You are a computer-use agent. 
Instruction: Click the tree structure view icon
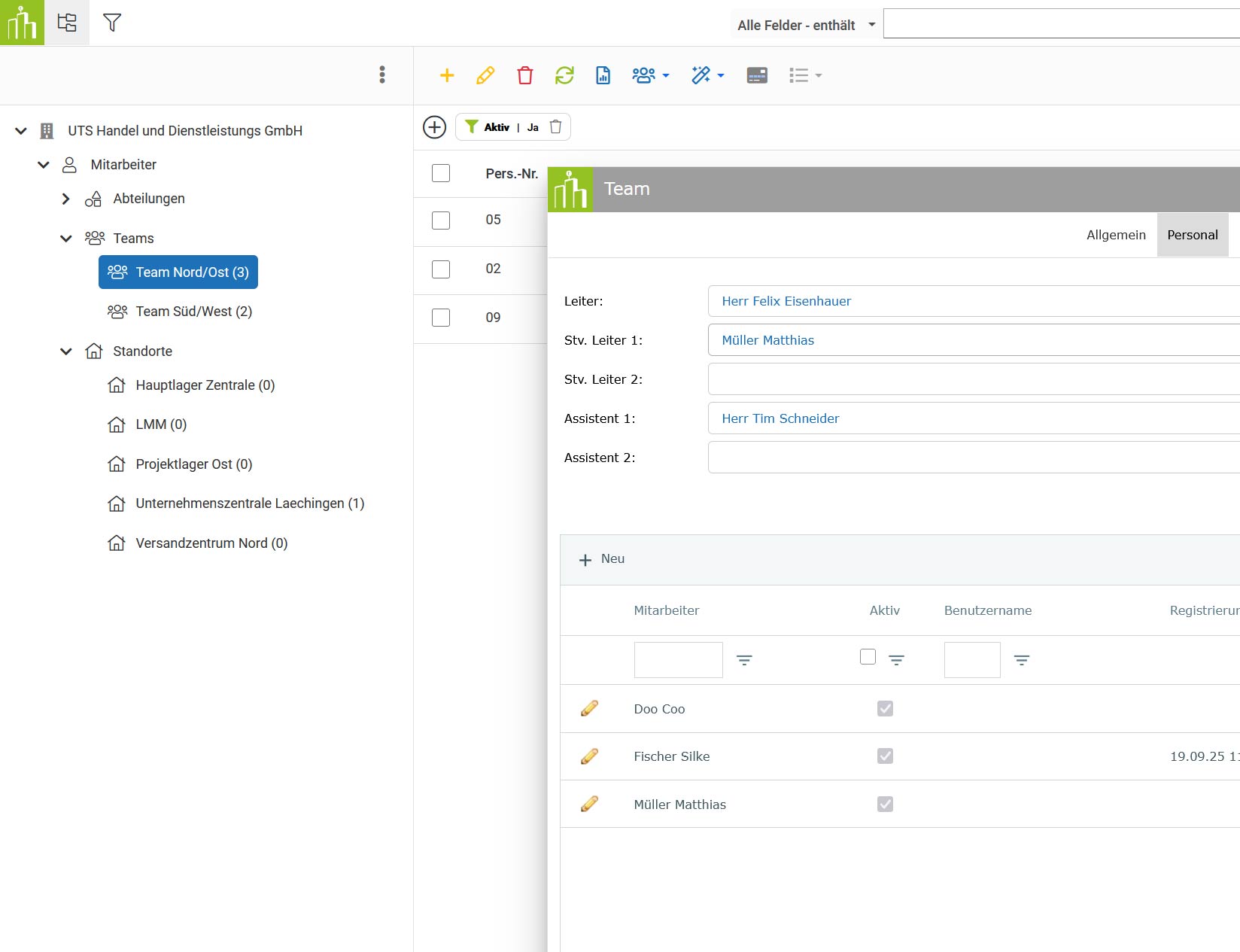pyautogui.click(x=67, y=23)
